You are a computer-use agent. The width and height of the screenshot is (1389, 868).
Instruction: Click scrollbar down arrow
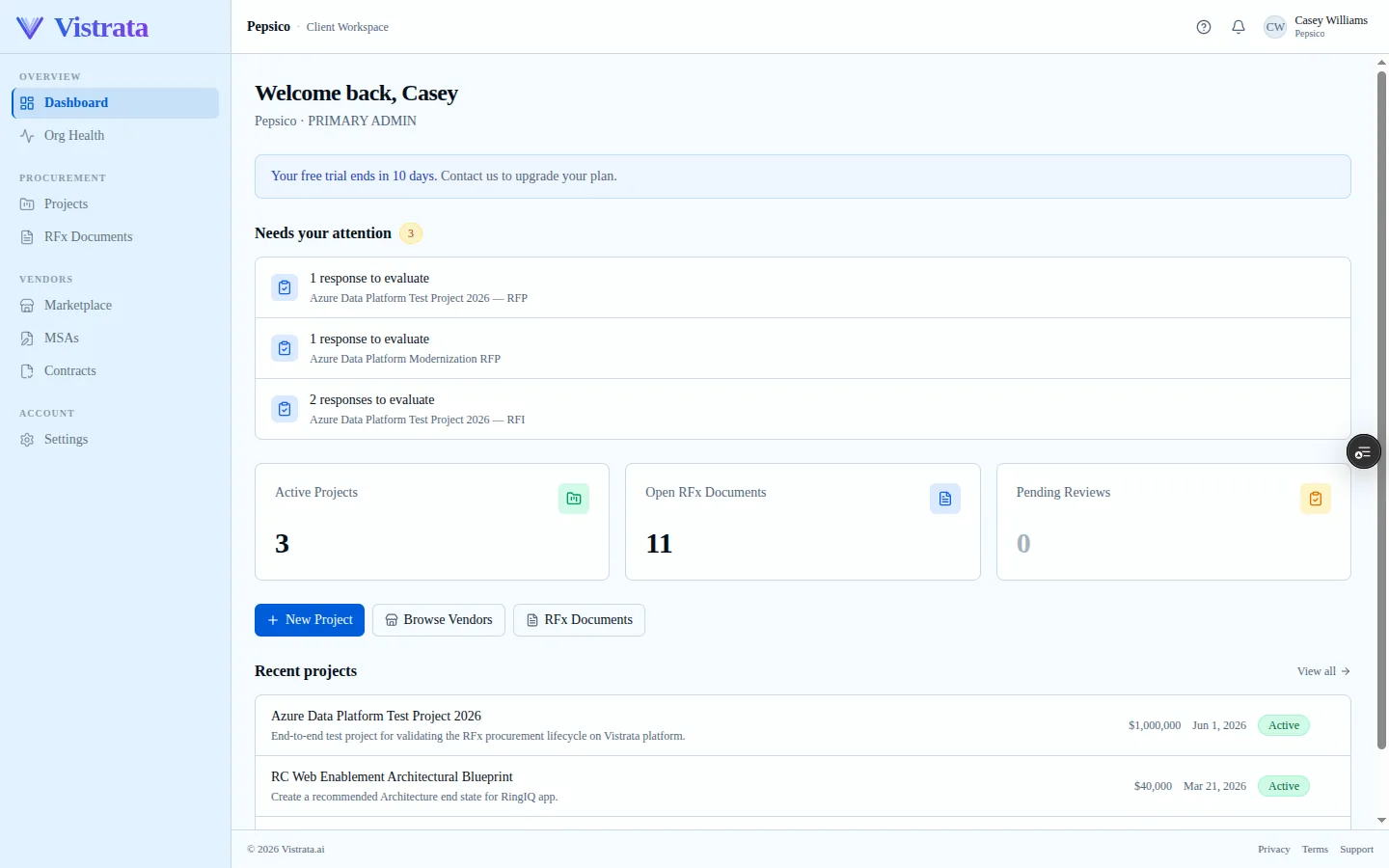point(1381,821)
